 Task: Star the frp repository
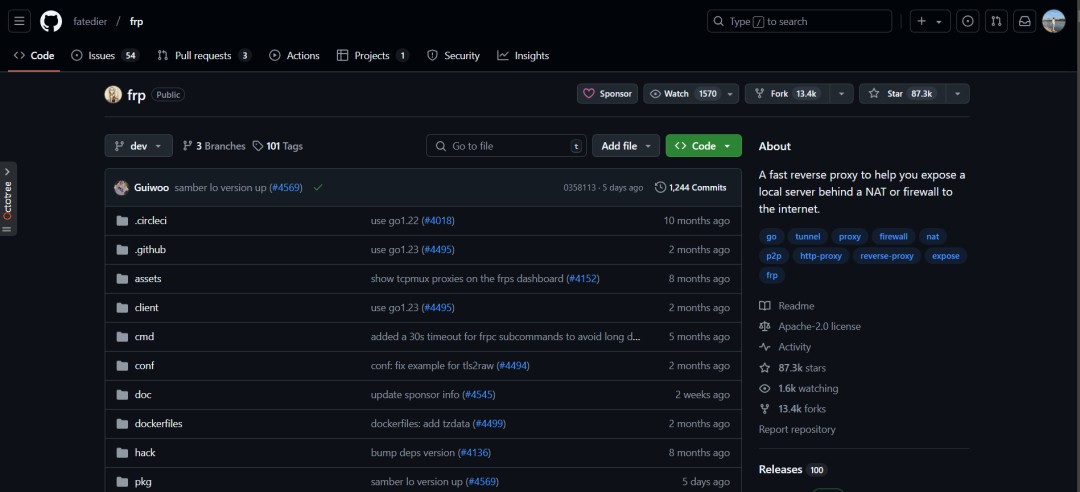[900, 94]
